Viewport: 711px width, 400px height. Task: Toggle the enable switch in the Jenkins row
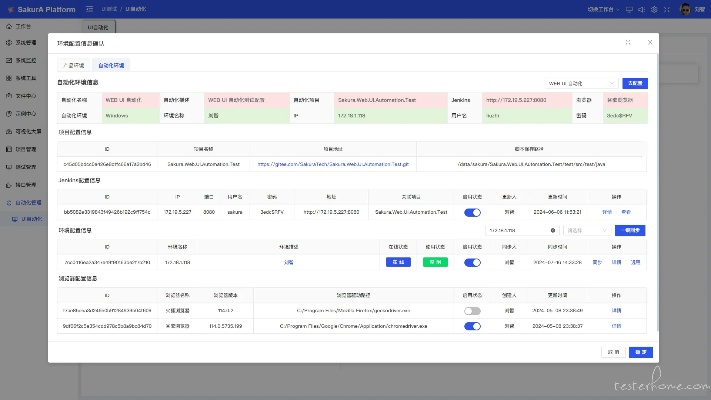click(473, 212)
